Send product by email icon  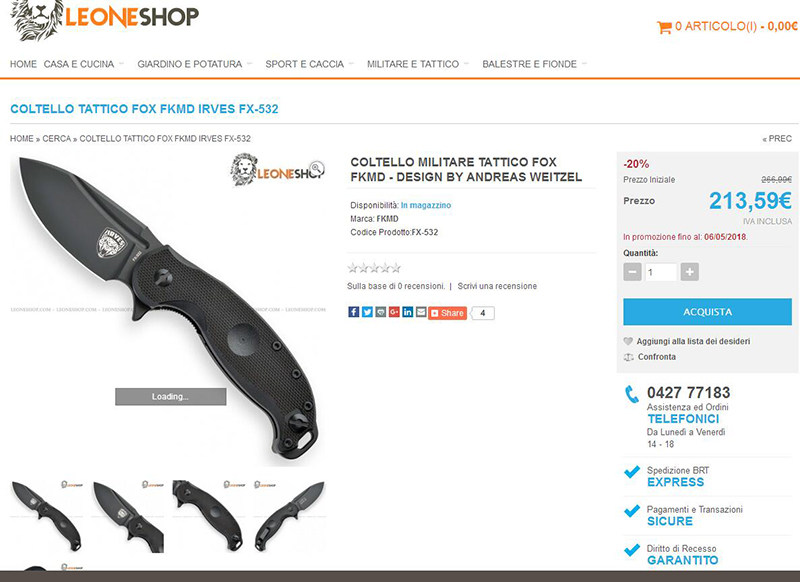421,312
